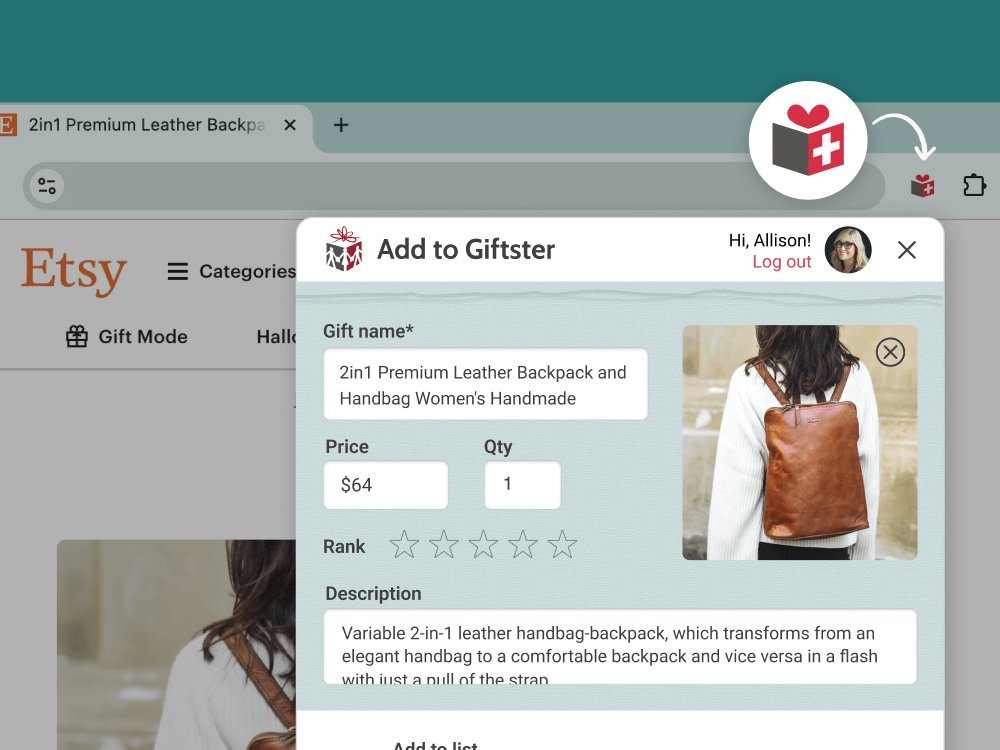
Task: Click the Price field showing $64
Action: tap(385, 485)
